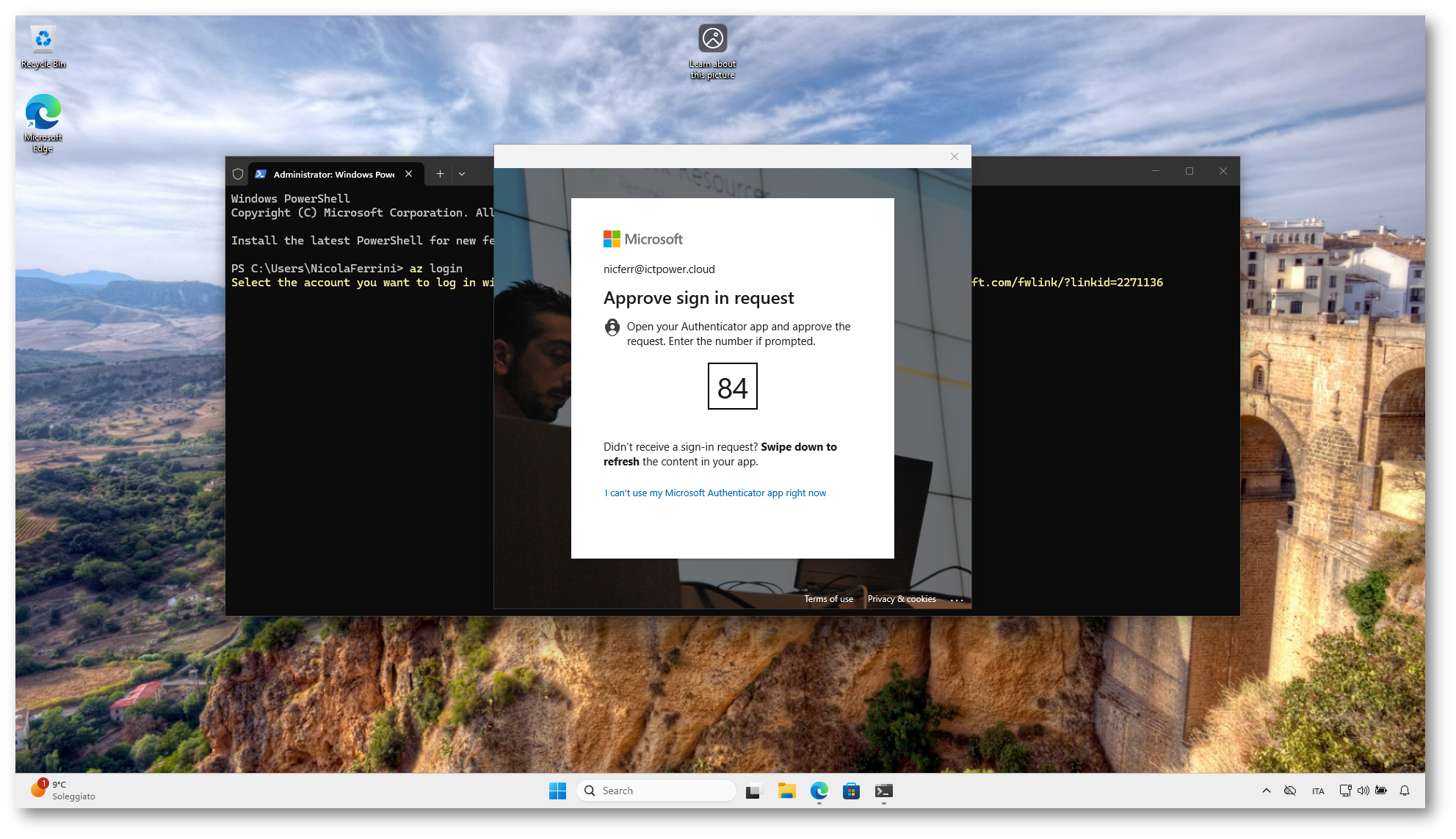Open the Recycle Bin desktop icon
1456x839 pixels.
pos(43,47)
